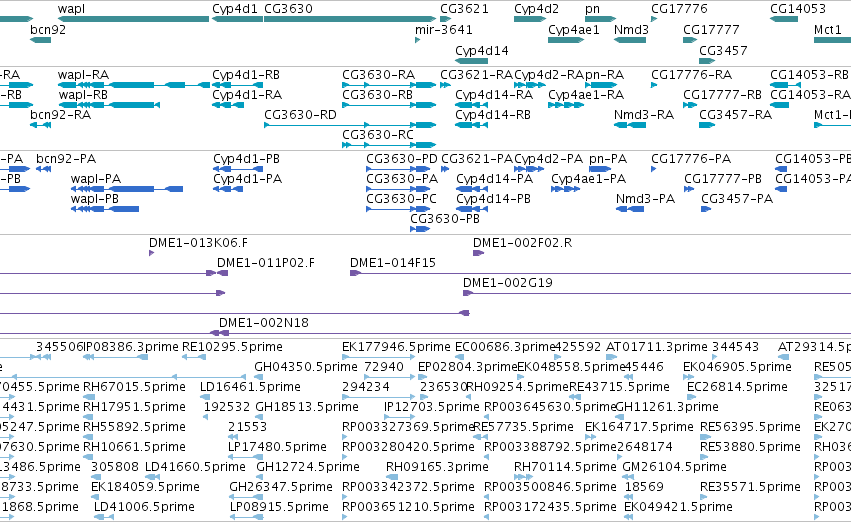Open the Nmd3-RA transcript label

coord(644,115)
